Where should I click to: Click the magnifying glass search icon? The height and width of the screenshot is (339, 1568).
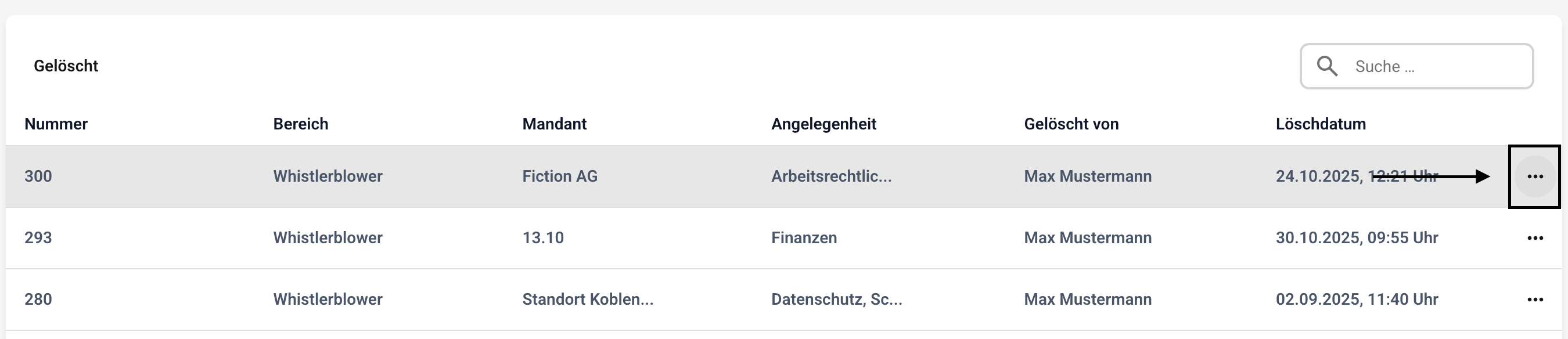coord(1327,66)
